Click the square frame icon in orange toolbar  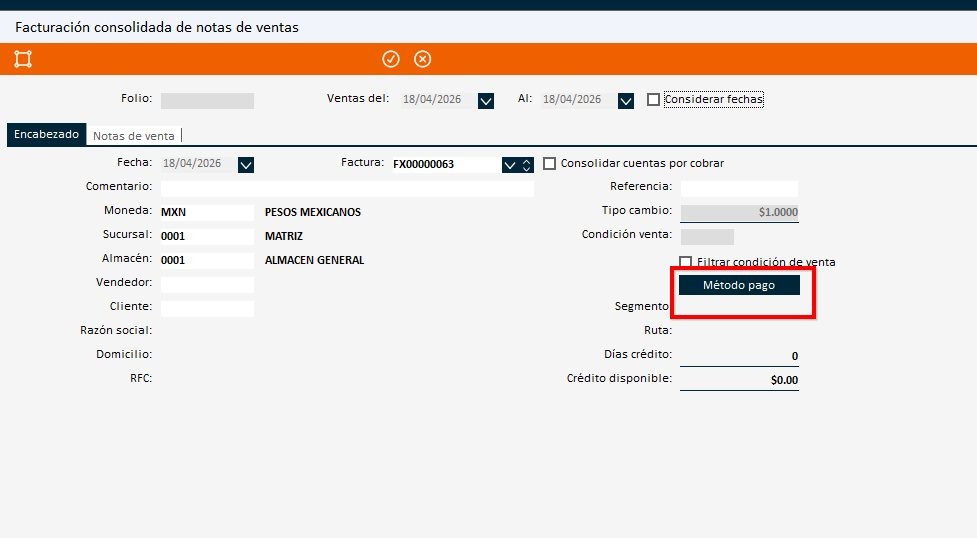click(23, 59)
